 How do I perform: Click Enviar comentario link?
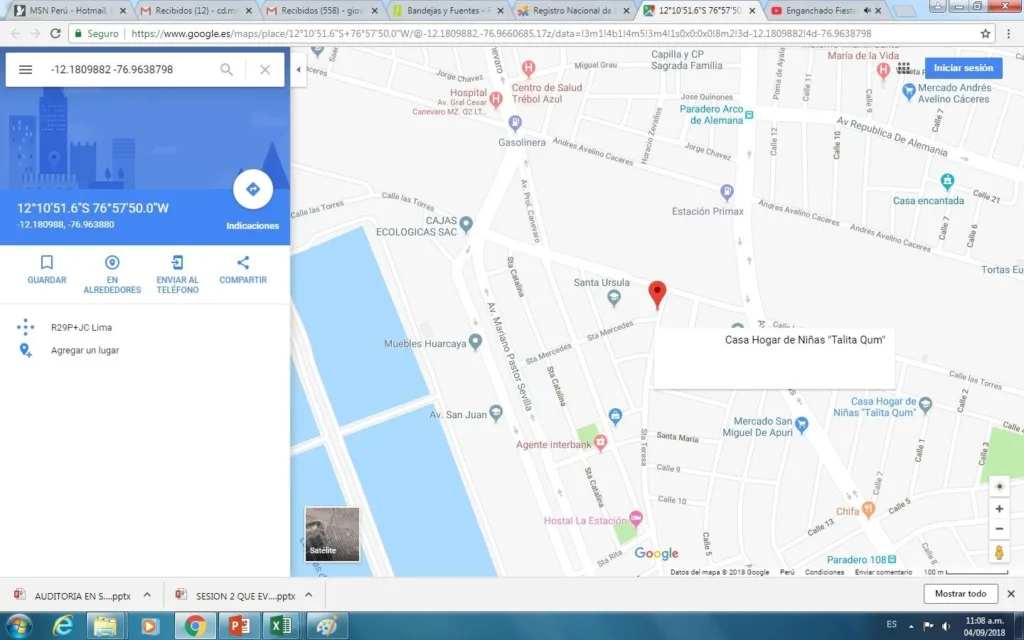click(x=883, y=572)
